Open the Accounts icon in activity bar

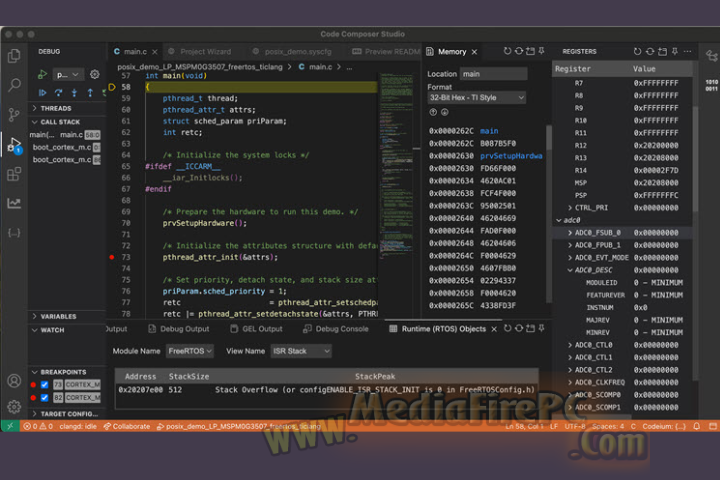(14, 381)
